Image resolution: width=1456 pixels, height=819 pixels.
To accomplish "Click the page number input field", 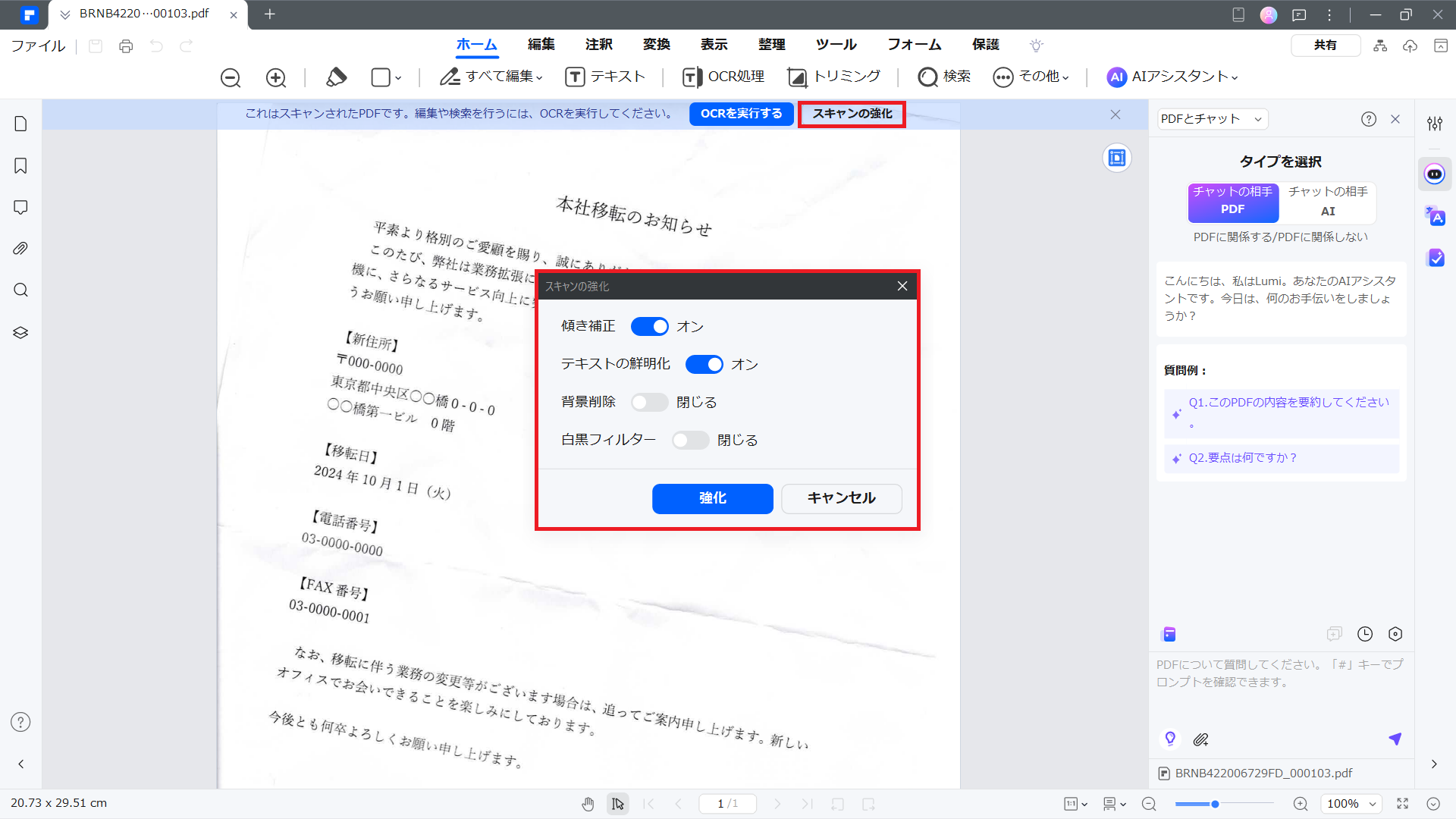I will click(727, 803).
